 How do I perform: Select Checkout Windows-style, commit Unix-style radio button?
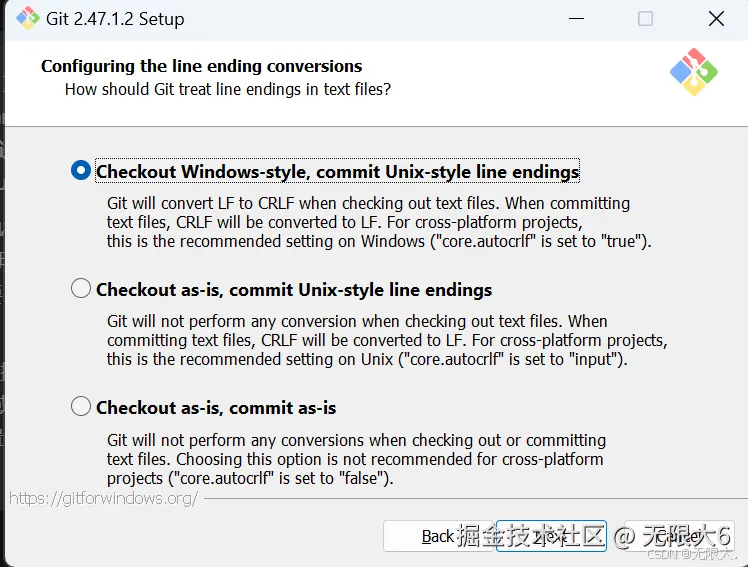click(x=81, y=171)
